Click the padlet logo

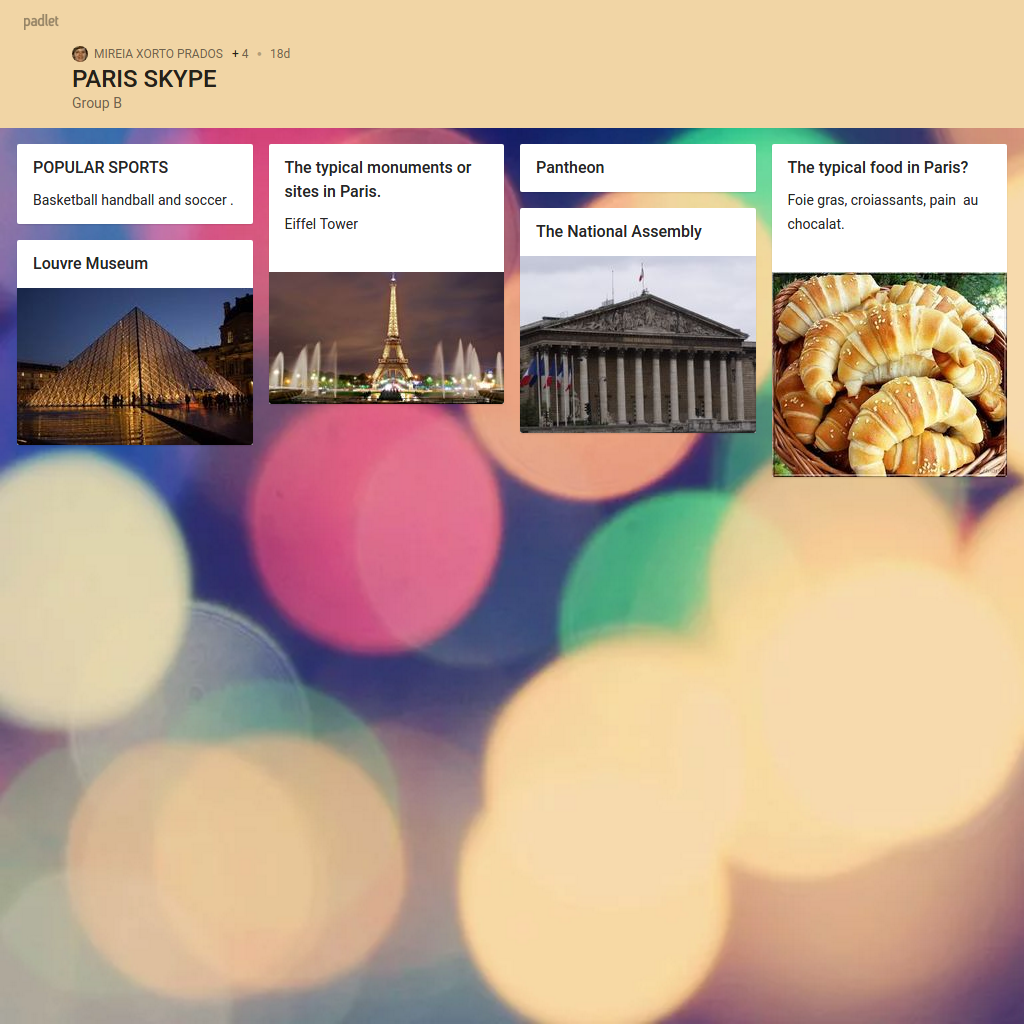click(41, 21)
